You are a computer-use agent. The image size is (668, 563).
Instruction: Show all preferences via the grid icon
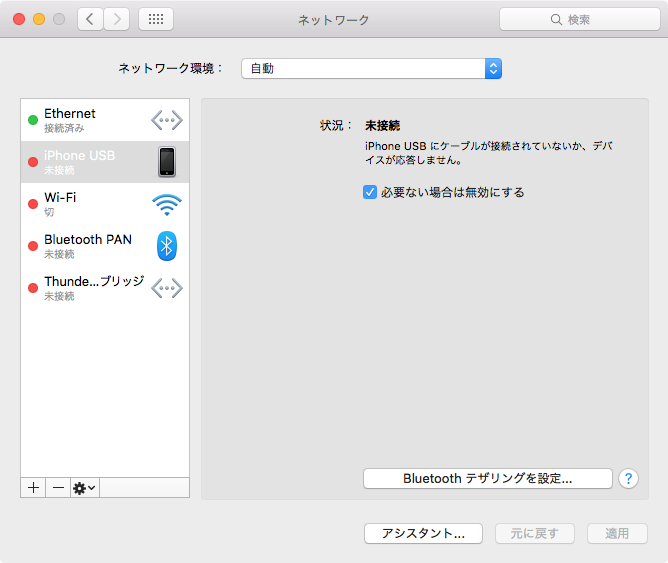(x=156, y=19)
